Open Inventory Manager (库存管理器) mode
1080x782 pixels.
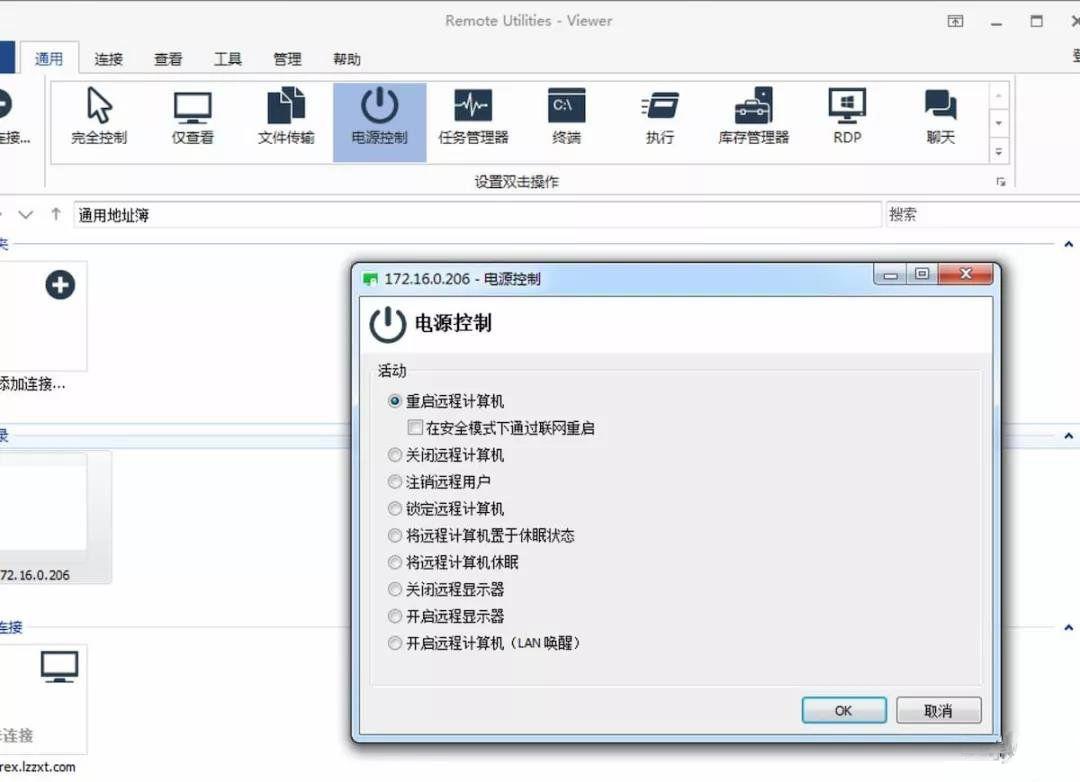[754, 116]
